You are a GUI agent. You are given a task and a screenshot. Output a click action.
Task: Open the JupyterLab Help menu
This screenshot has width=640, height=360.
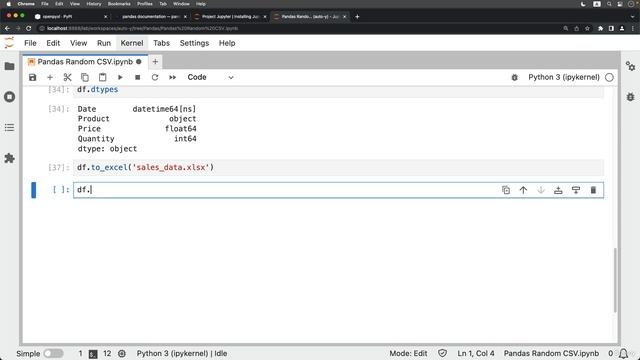coord(227,43)
